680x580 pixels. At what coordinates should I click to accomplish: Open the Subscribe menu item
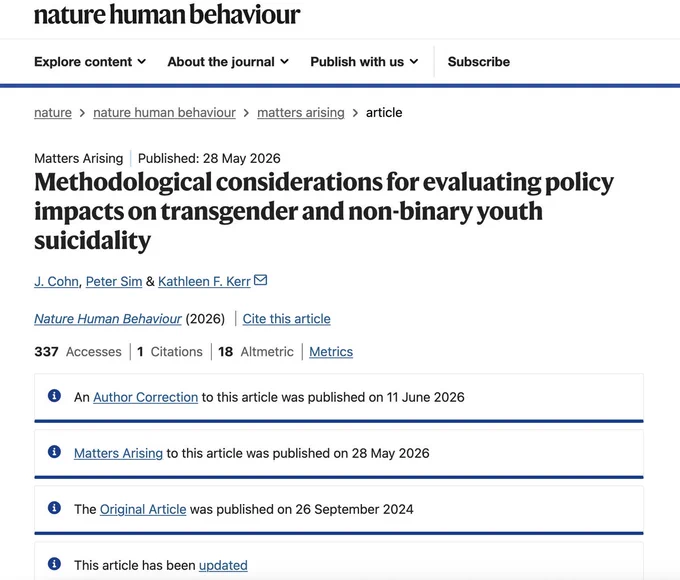point(479,62)
